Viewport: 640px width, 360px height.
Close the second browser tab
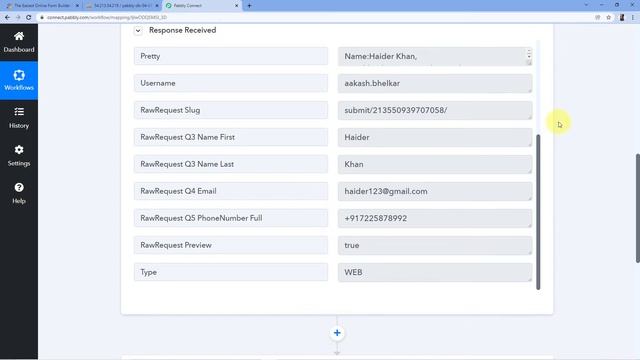tap(157, 6)
